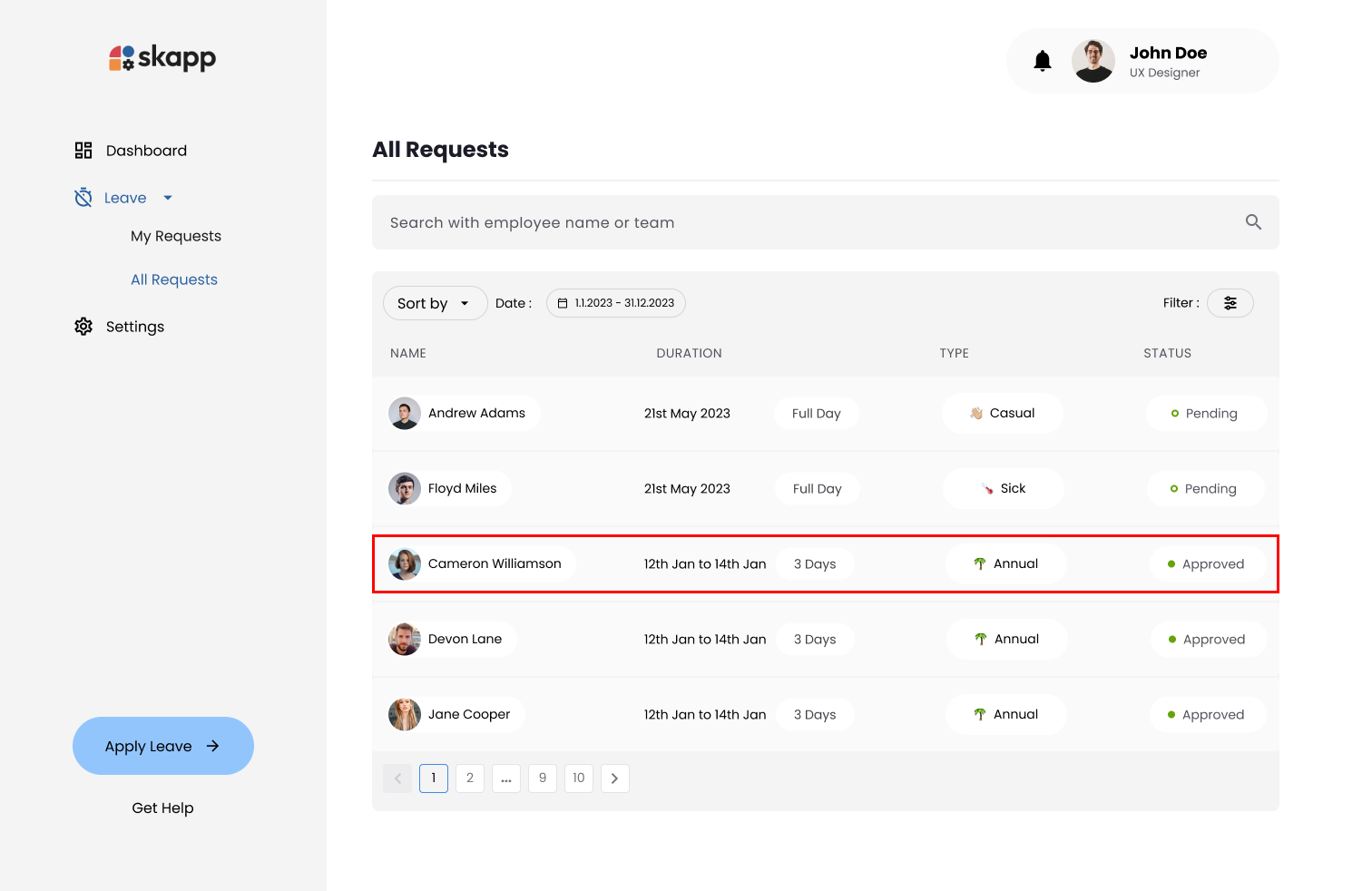The width and height of the screenshot is (1372, 891).
Task: Collapse the Leave menu arrow
Action: pyautogui.click(x=168, y=198)
